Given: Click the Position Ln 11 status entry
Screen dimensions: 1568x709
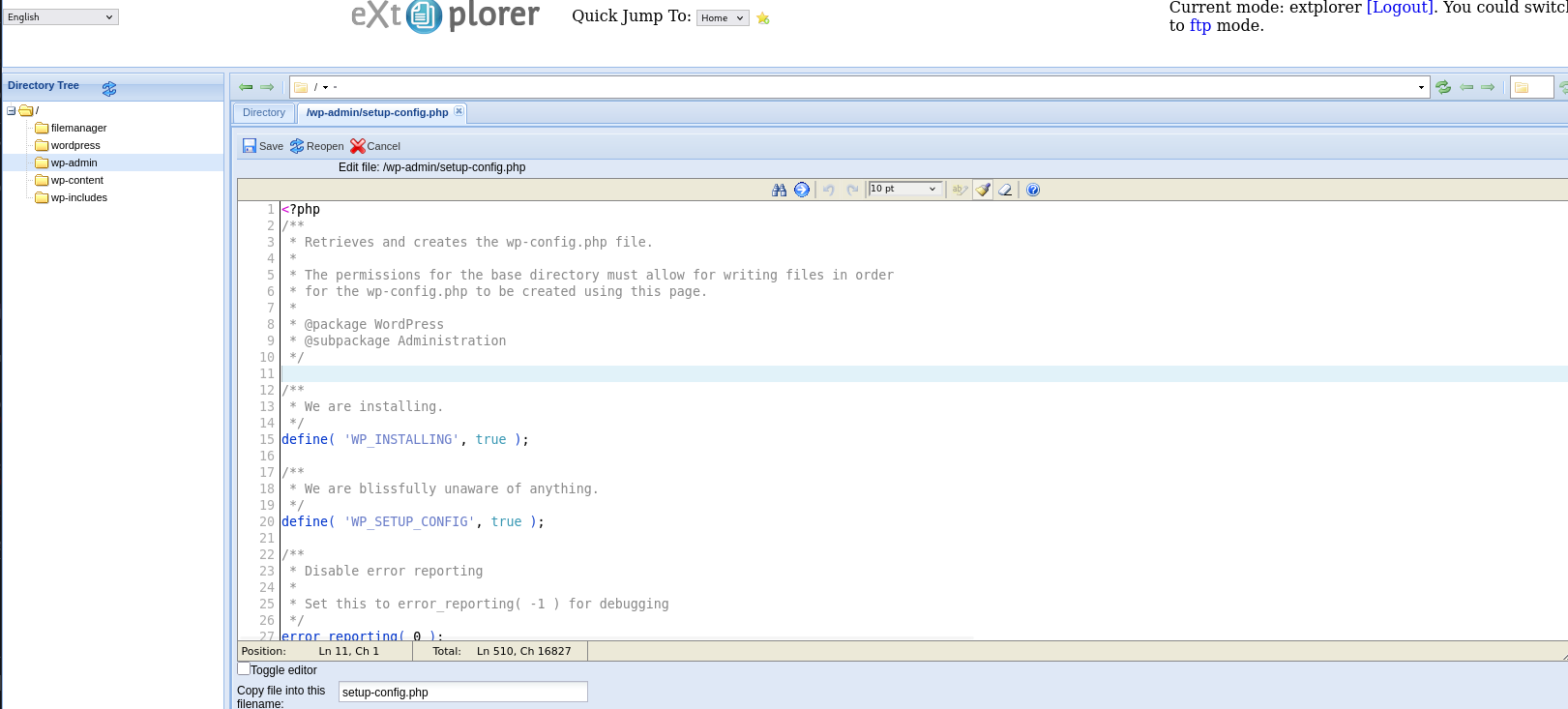Looking at the screenshot, I should click(325, 651).
